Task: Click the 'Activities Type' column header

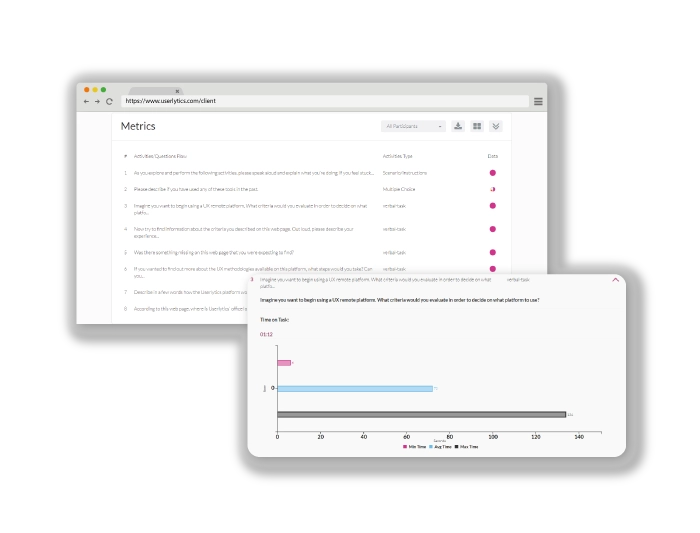Action: tap(397, 156)
